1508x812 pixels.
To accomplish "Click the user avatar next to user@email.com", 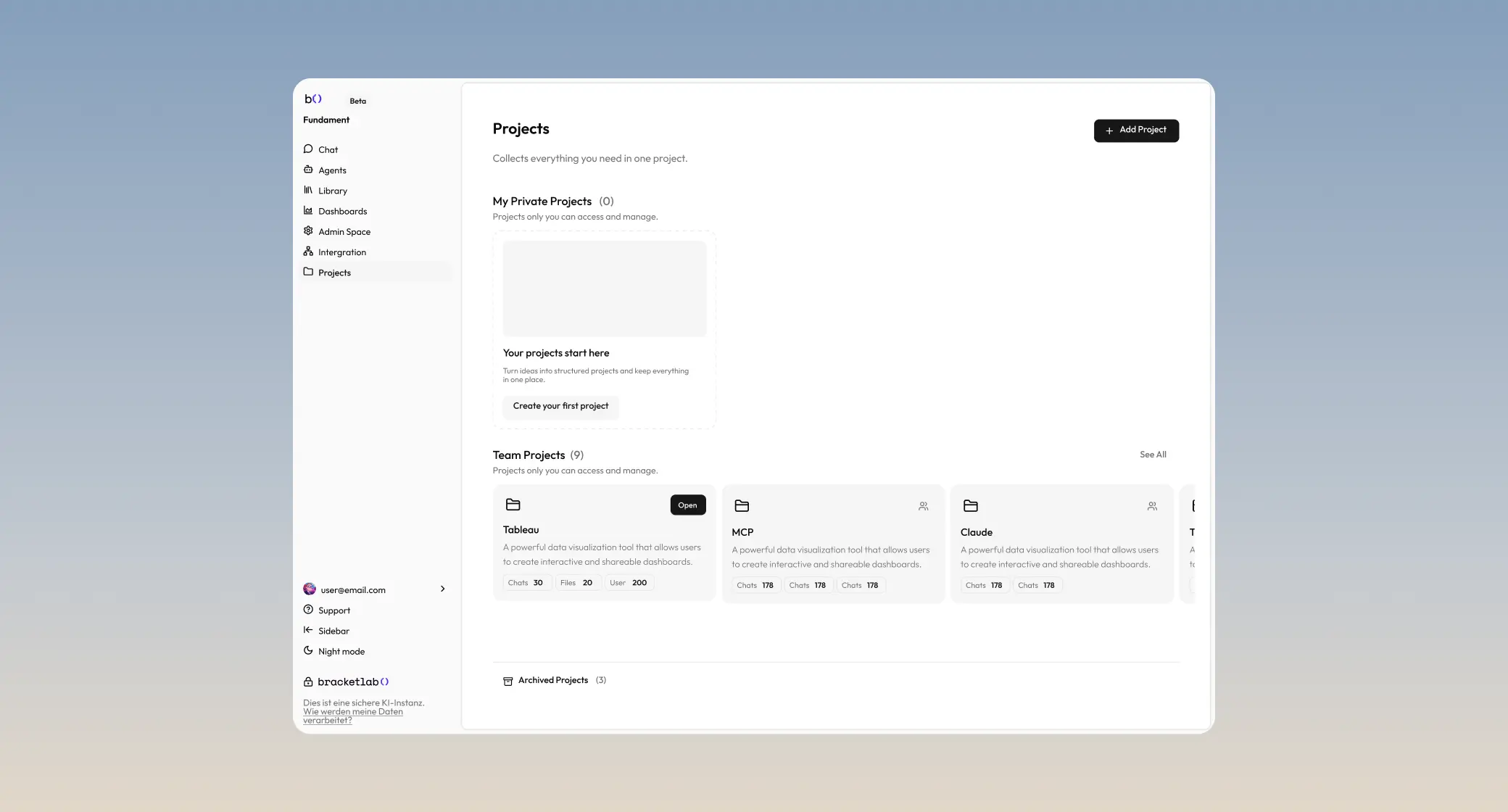I will (310, 589).
